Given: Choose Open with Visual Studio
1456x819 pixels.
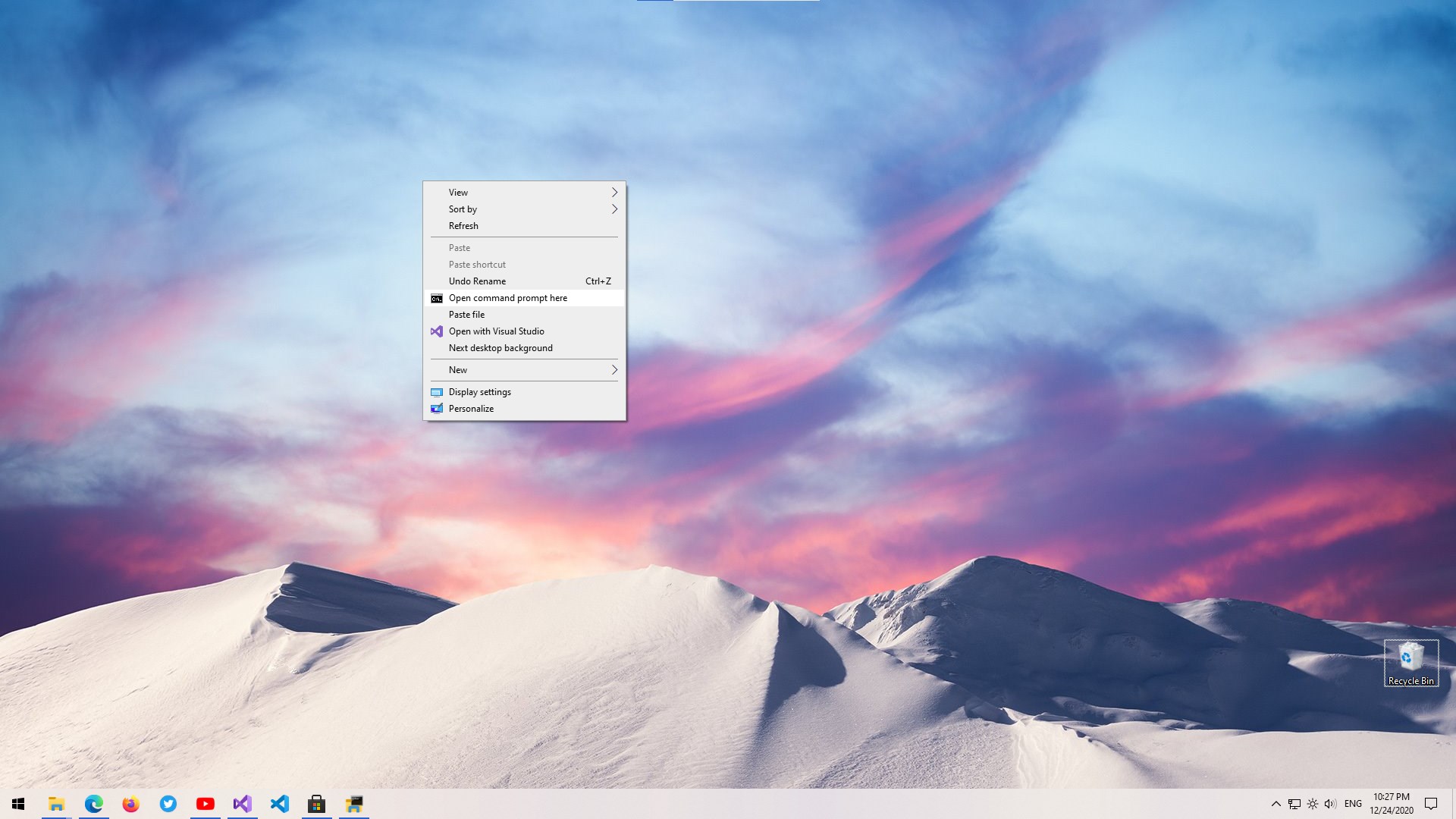Looking at the screenshot, I should click(x=524, y=331).
